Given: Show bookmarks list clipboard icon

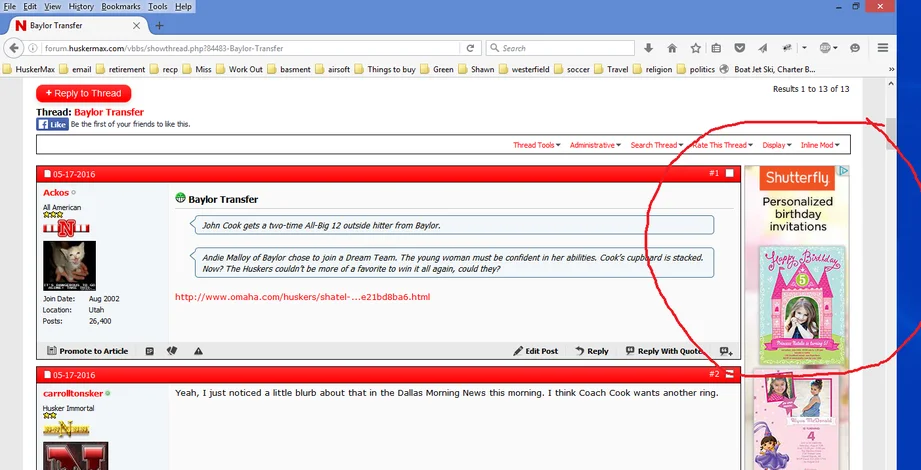Looking at the screenshot, I should pyautogui.click(x=716, y=48).
